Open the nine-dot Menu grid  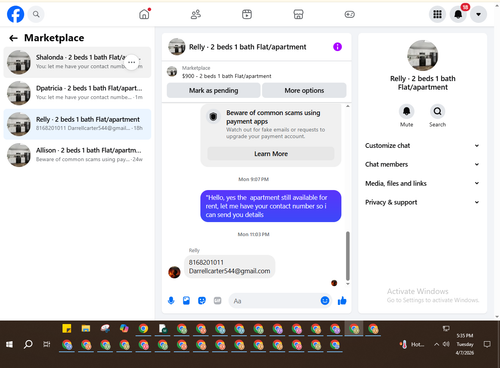(x=437, y=14)
